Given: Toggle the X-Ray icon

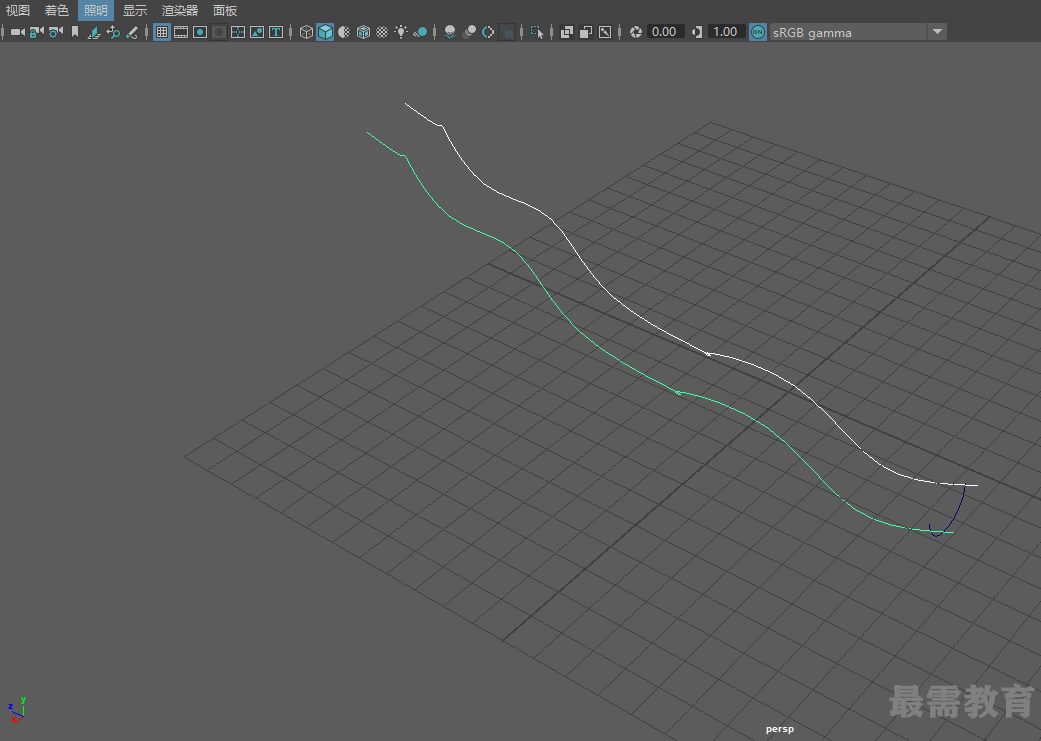Looking at the screenshot, I should [566, 32].
